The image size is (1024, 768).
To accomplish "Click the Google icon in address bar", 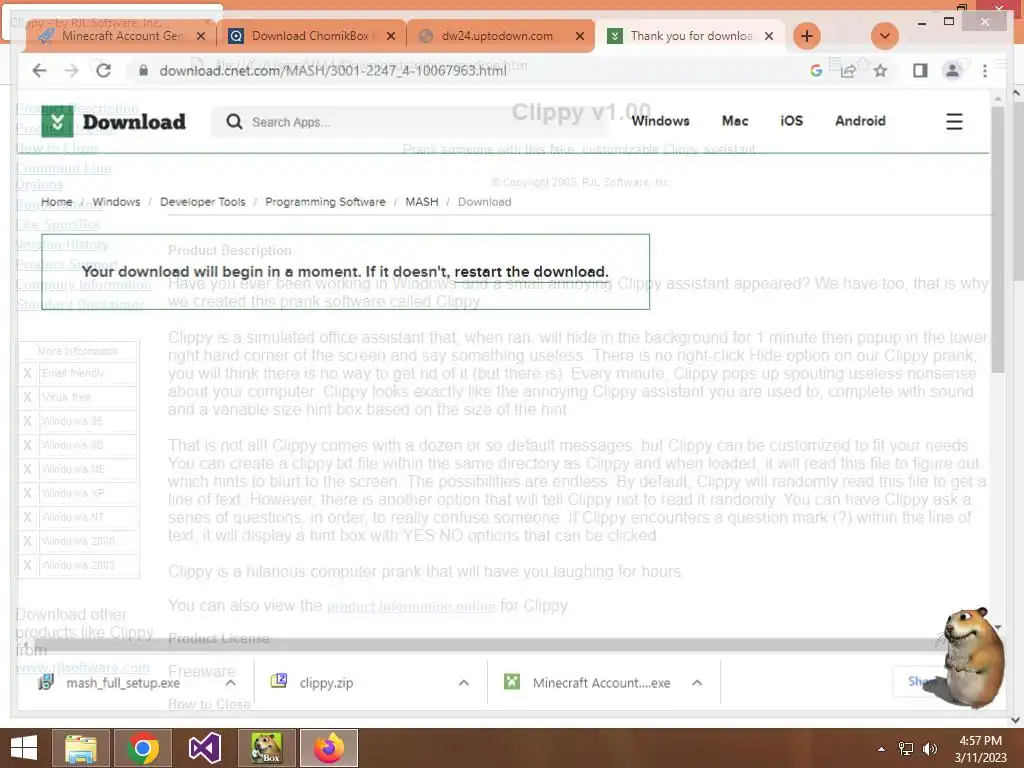I will coord(816,71).
